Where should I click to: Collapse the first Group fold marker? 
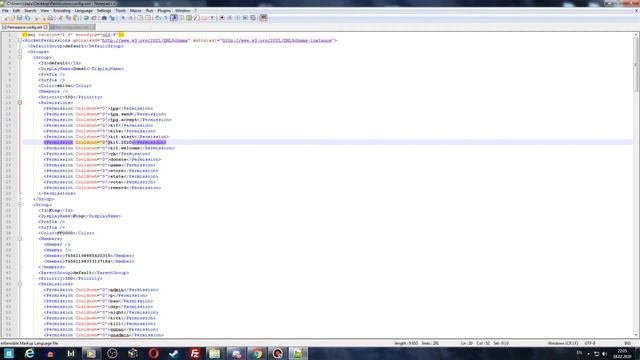20,58
